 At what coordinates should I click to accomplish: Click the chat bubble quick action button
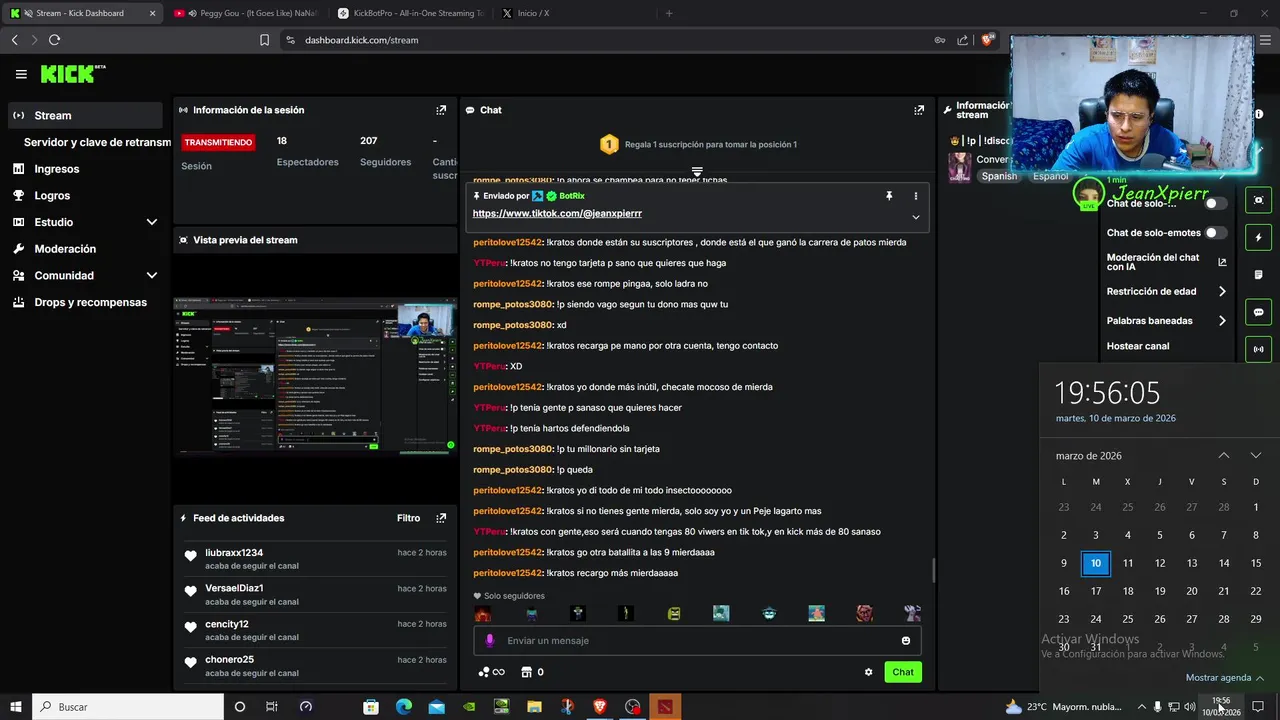point(1258,312)
